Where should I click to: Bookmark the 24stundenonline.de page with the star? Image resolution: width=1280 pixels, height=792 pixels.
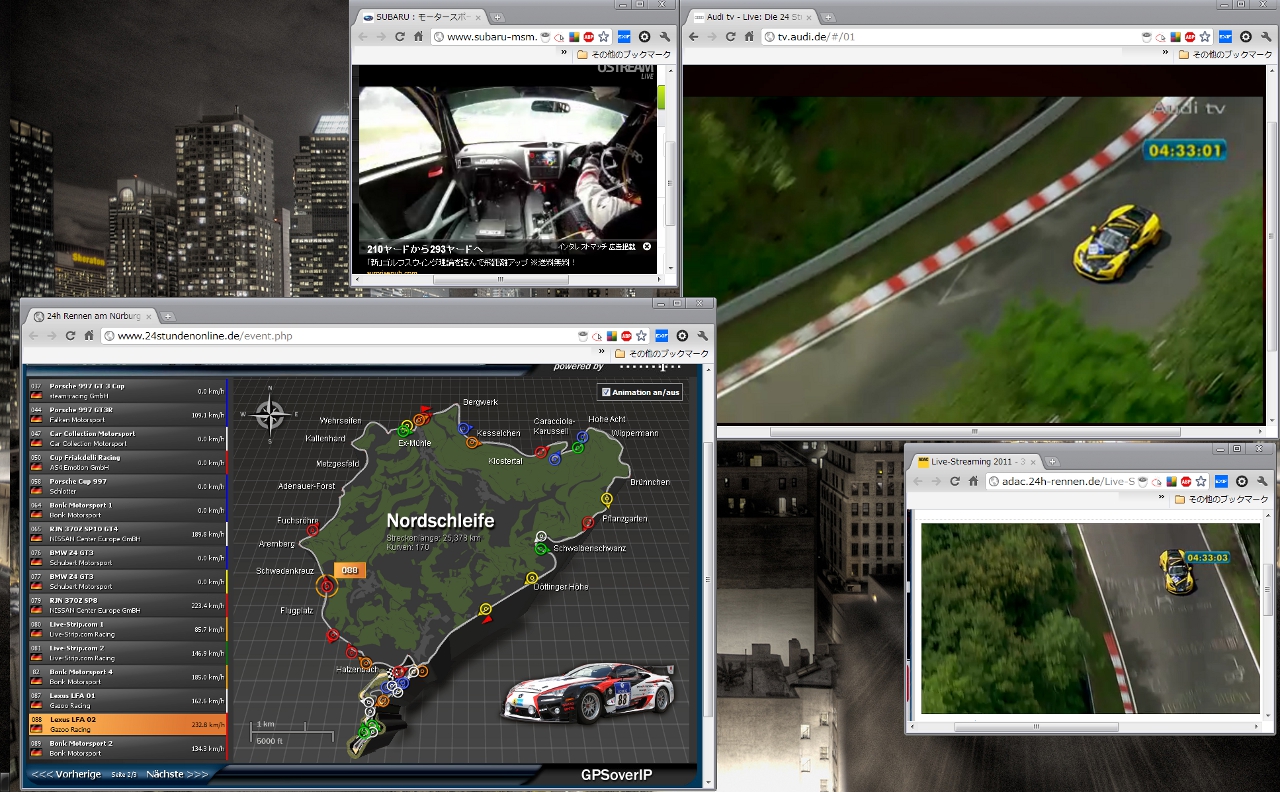pyautogui.click(x=641, y=335)
